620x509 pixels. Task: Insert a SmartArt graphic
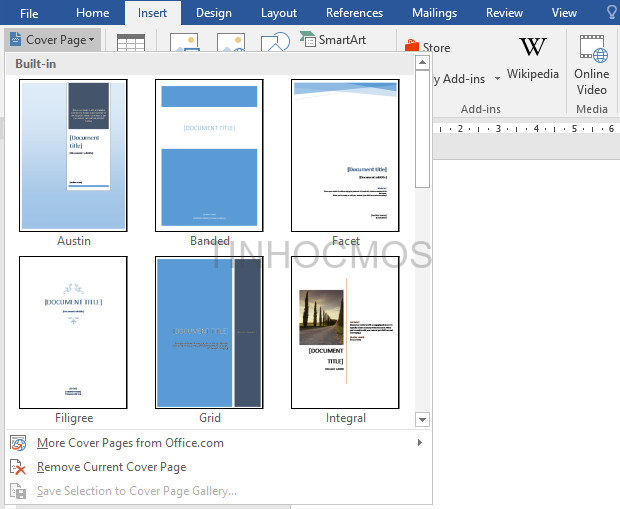333,40
